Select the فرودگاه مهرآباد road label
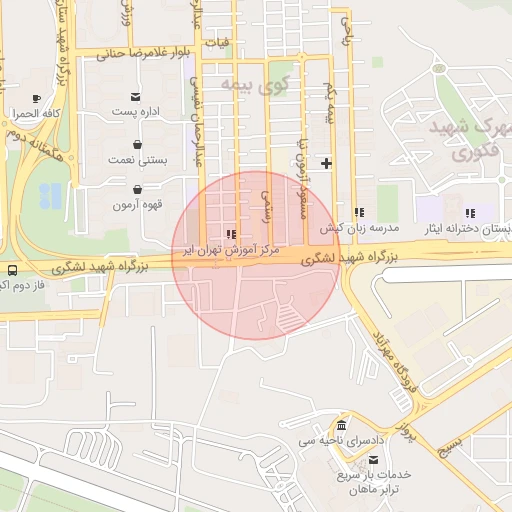This screenshot has width=512, height=512. (x=395, y=362)
